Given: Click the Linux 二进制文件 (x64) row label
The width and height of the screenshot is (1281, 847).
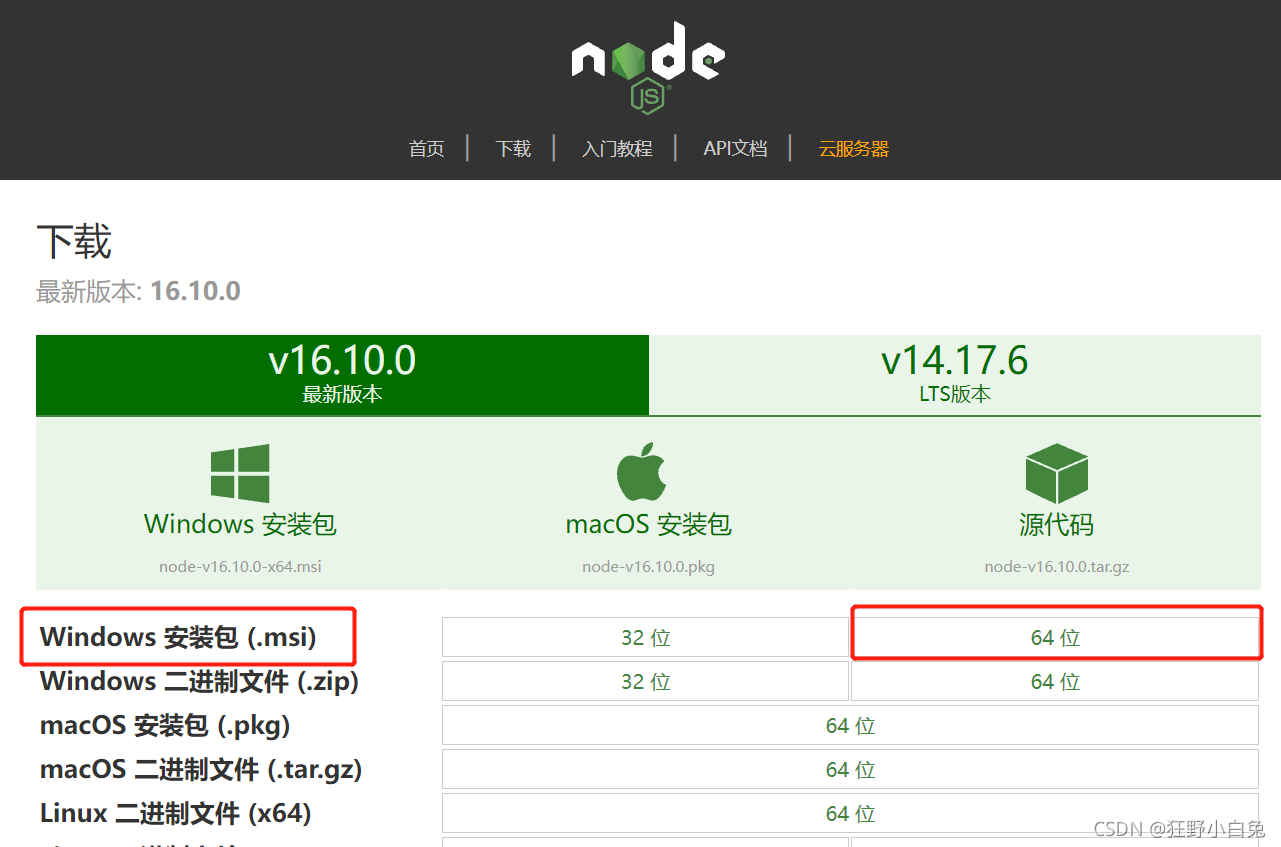Looking at the screenshot, I should point(176,813).
